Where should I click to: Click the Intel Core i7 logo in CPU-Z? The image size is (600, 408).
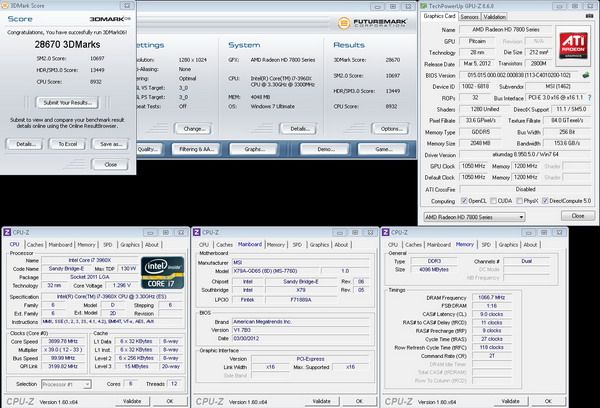pyautogui.click(x=162, y=273)
